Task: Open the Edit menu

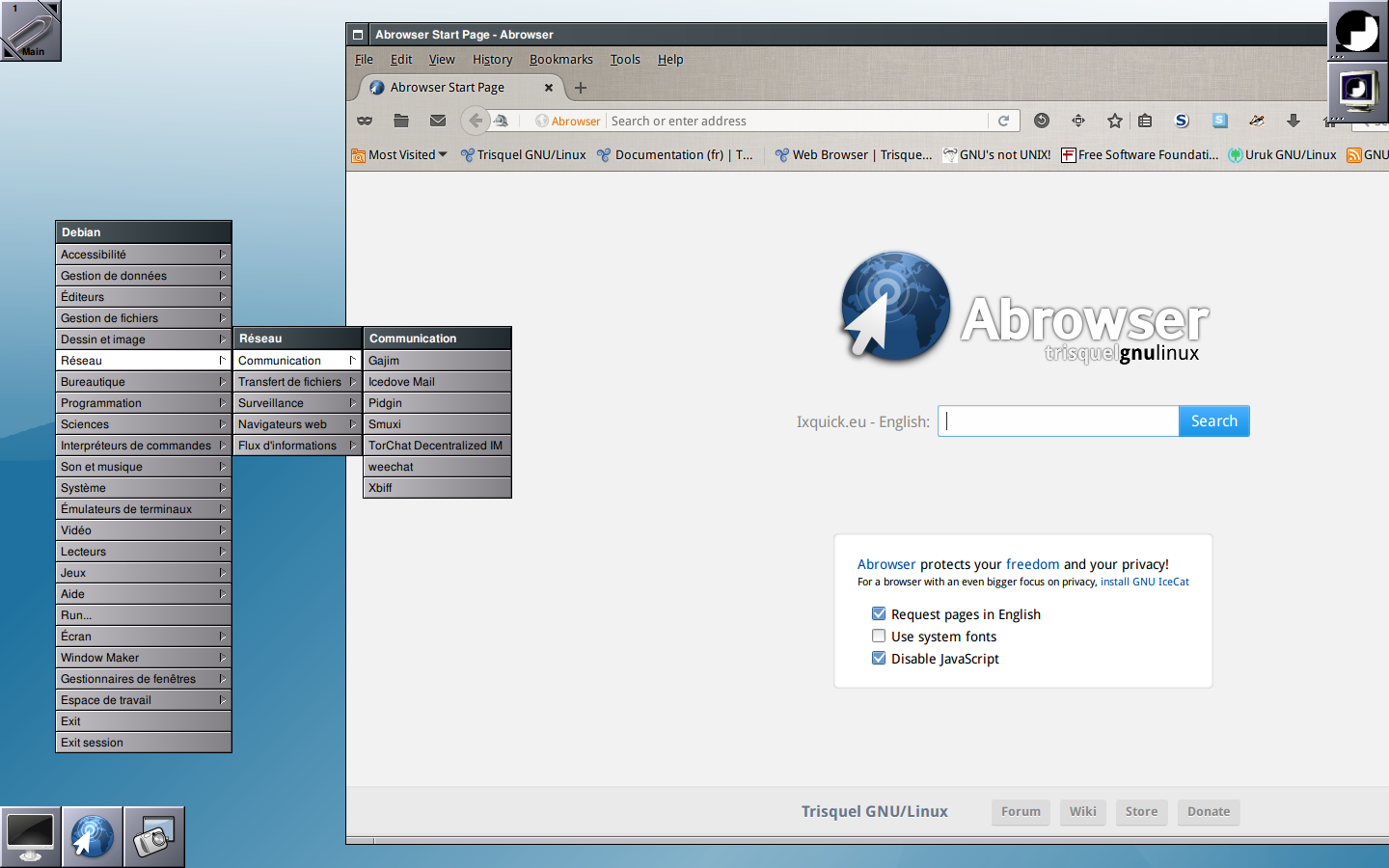Action: coord(401,60)
